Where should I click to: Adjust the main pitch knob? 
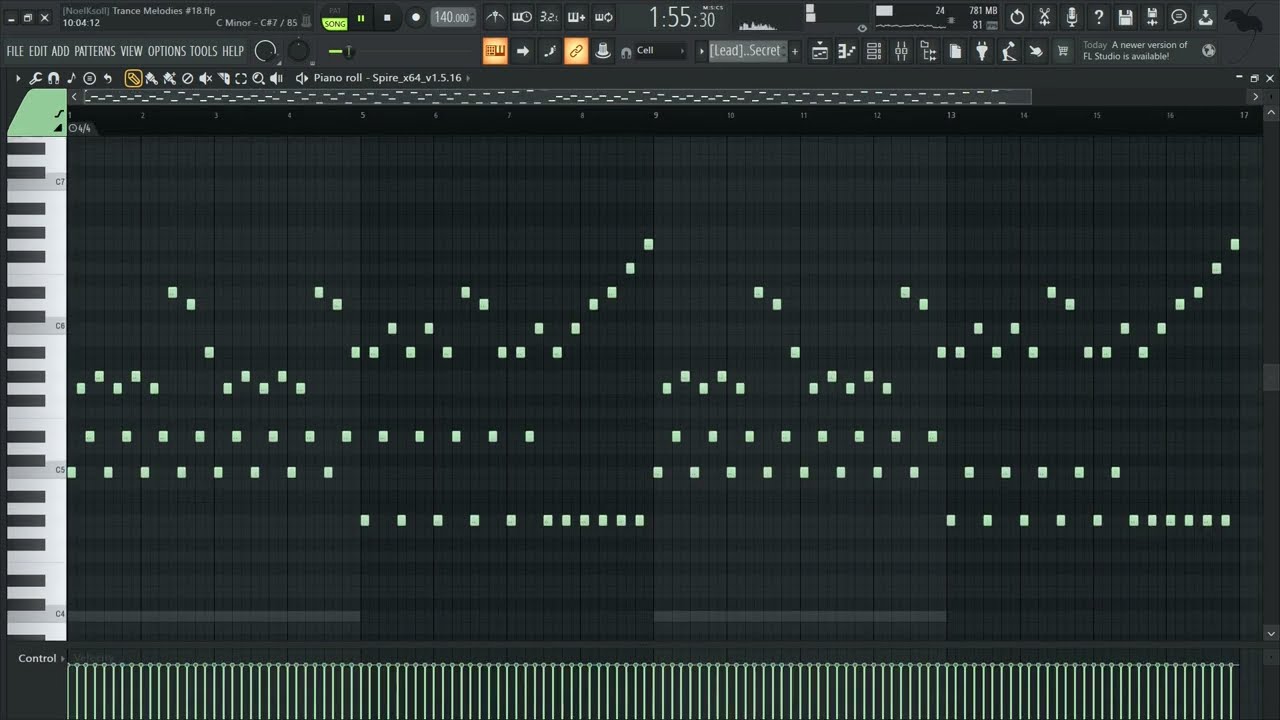click(299, 50)
